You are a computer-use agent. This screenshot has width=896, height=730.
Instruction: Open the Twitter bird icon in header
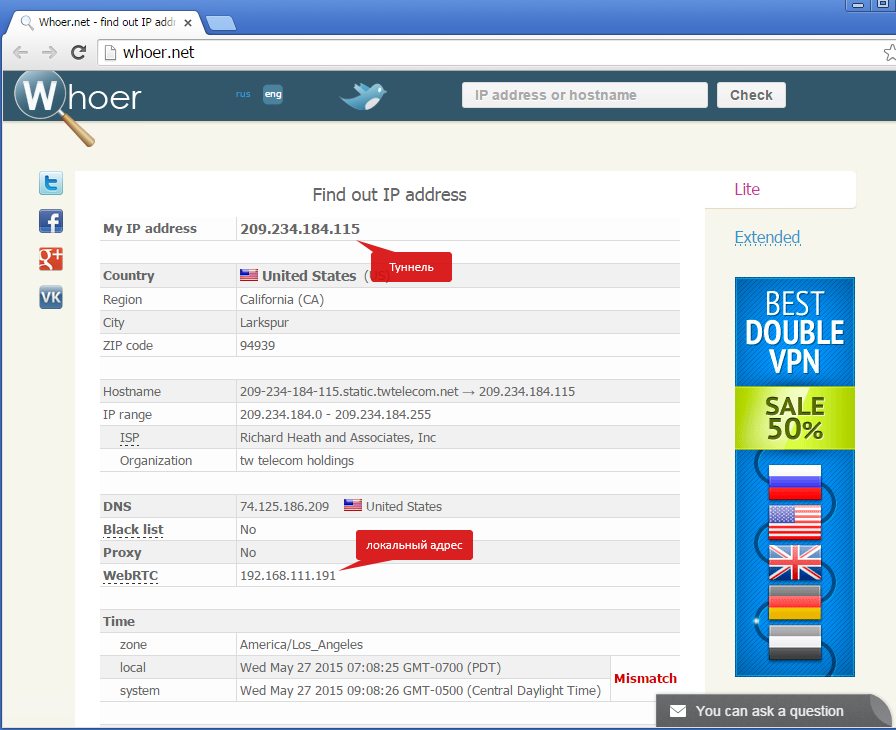tap(363, 96)
